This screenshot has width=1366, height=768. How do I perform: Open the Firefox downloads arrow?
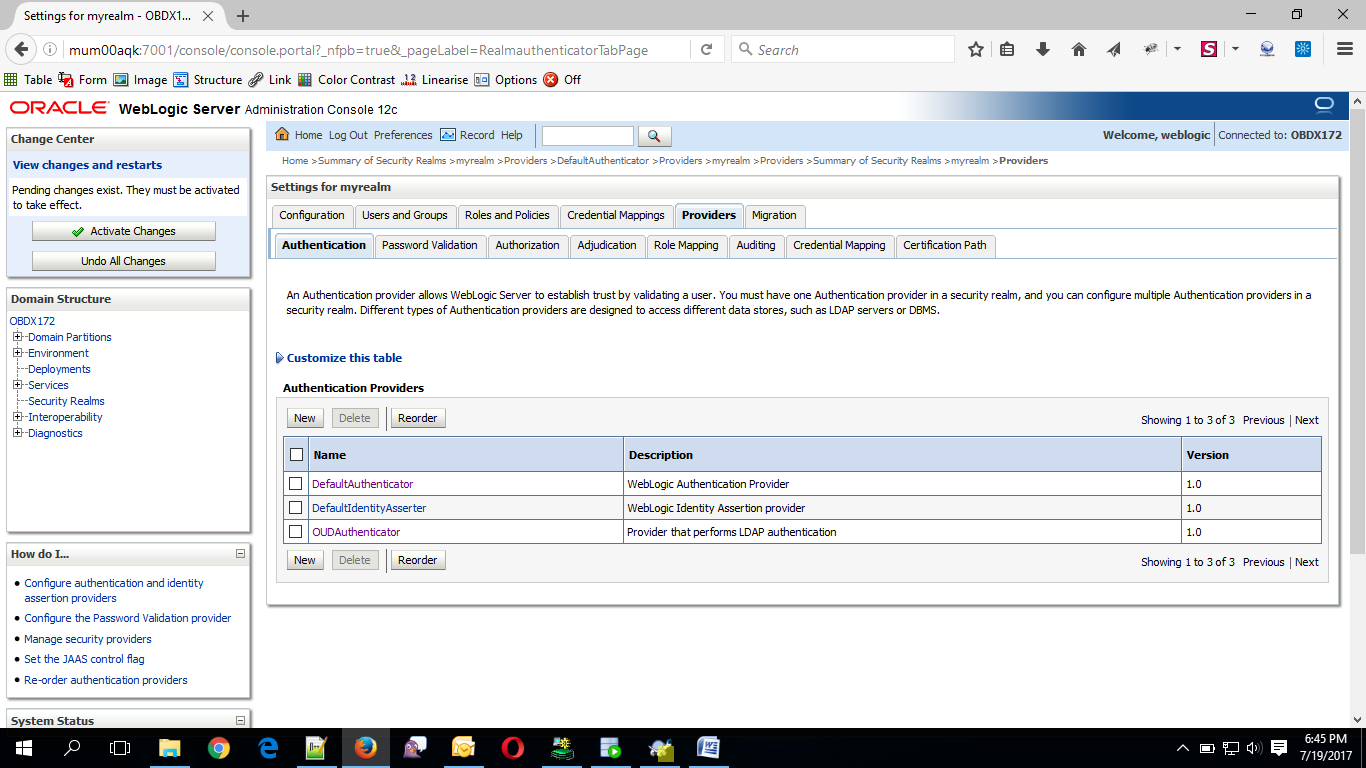tap(1043, 49)
